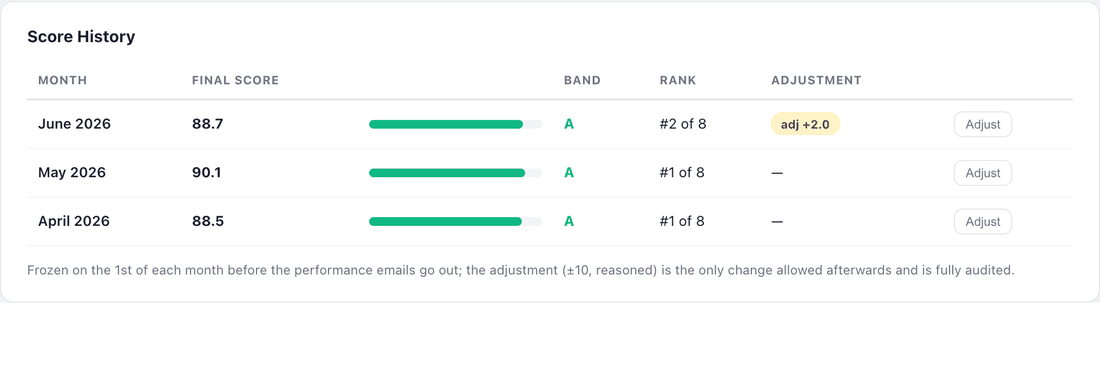Viewport: 1100px width, 375px height.
Task: Select the ADJUSTMENT column header
Action: point(816,80)
